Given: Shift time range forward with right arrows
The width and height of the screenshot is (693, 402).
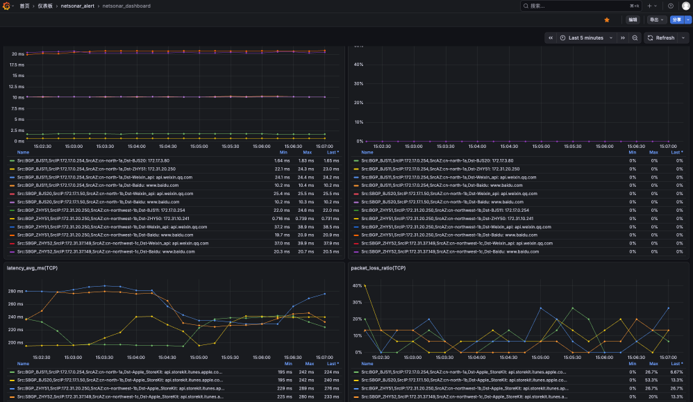Looking at the screenshot, I should pyautogui.click(x=623, y=38).
